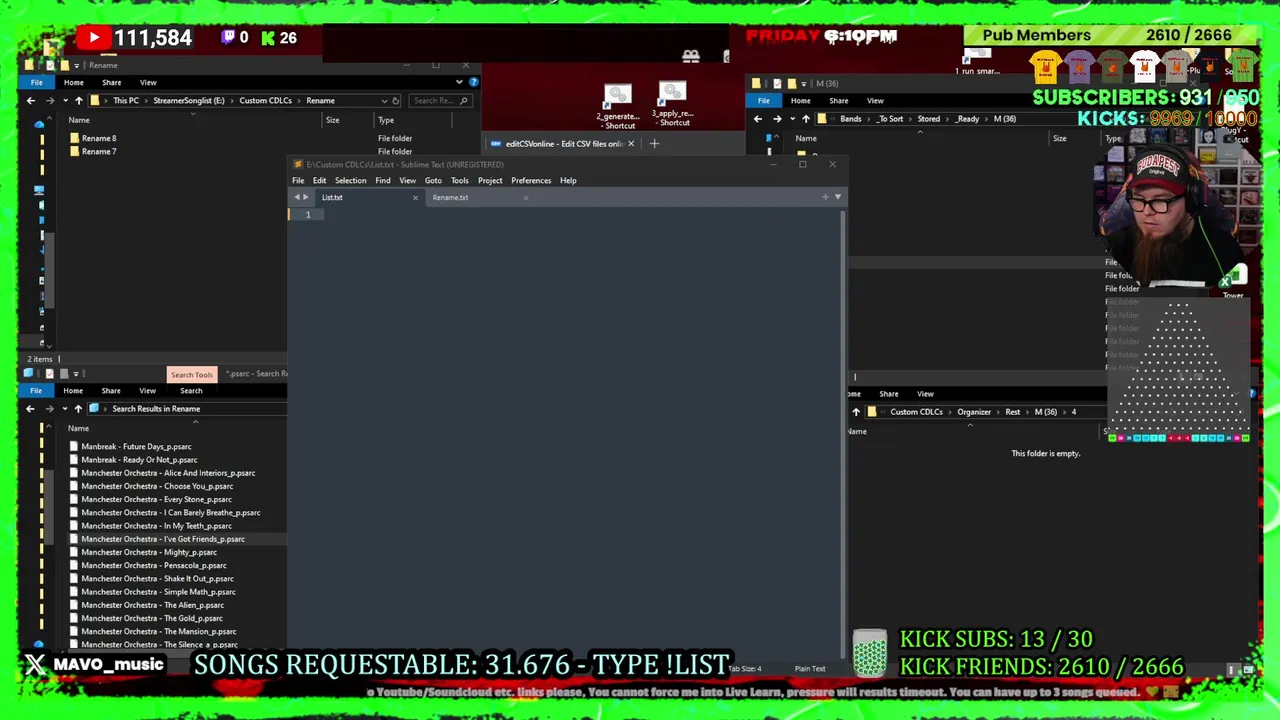Open Sublime Text Find menu

tap(382, 180)
